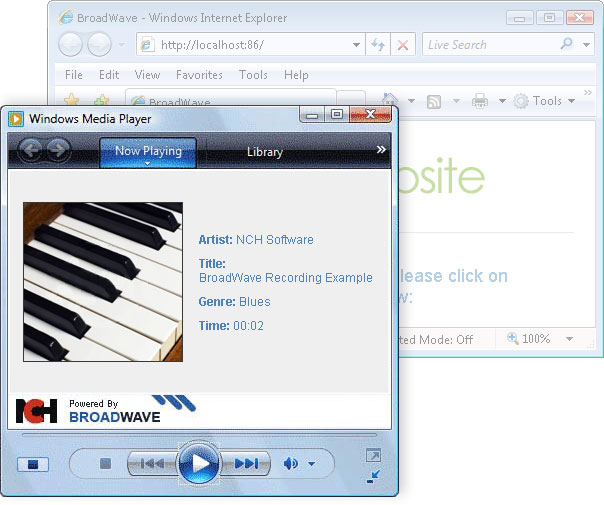604x505 pixels.
Task: Open the Library tab
Action: [265, 152]
